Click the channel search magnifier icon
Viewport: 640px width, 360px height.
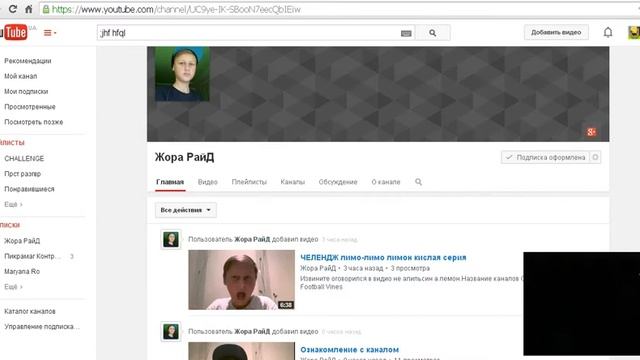pos(418,182)
